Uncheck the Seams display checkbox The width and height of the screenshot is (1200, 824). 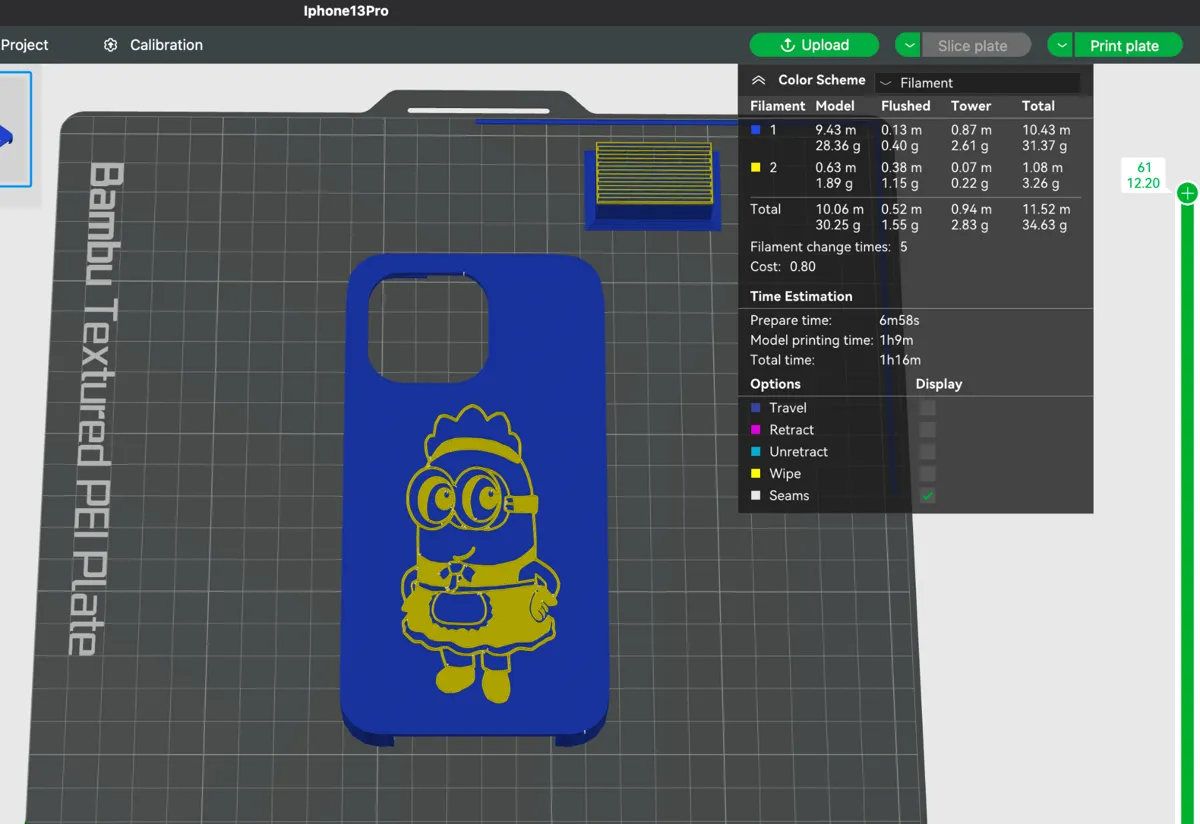click(928, 496)
